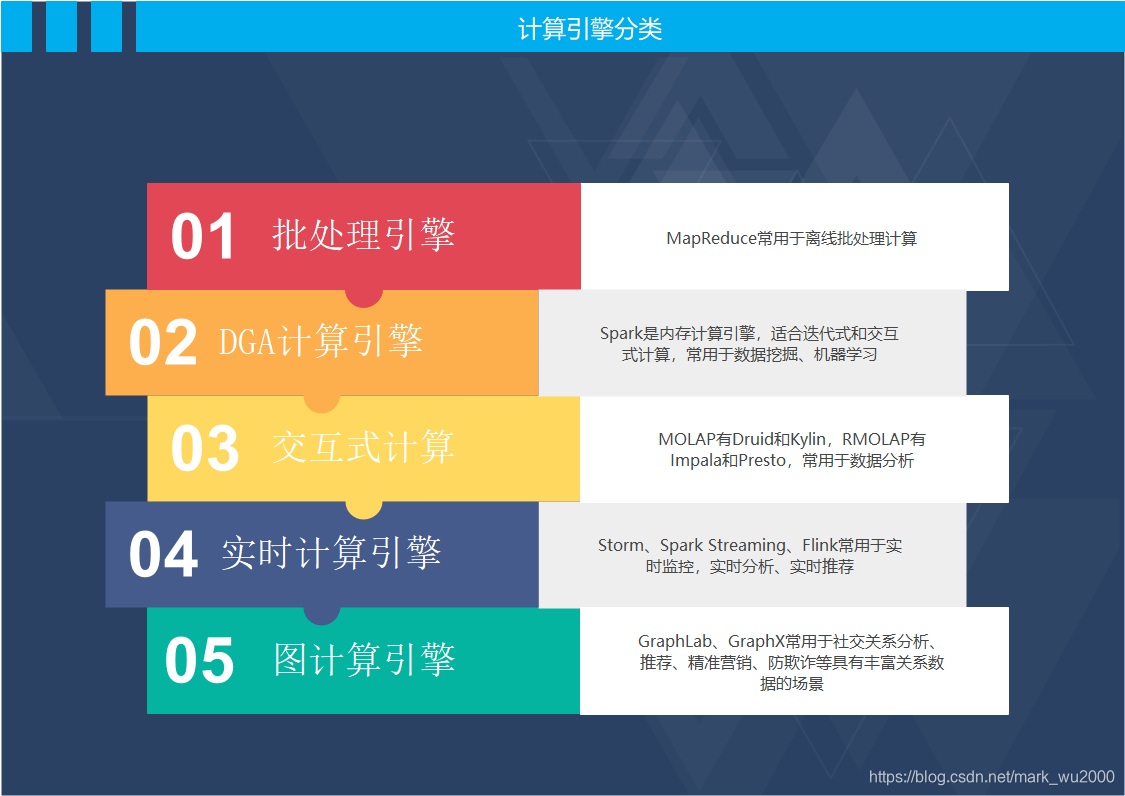Select the orange 02 DGA计算引擎 block
Image resolution: width=1125 pixels, height=796 pixels.
322,342
